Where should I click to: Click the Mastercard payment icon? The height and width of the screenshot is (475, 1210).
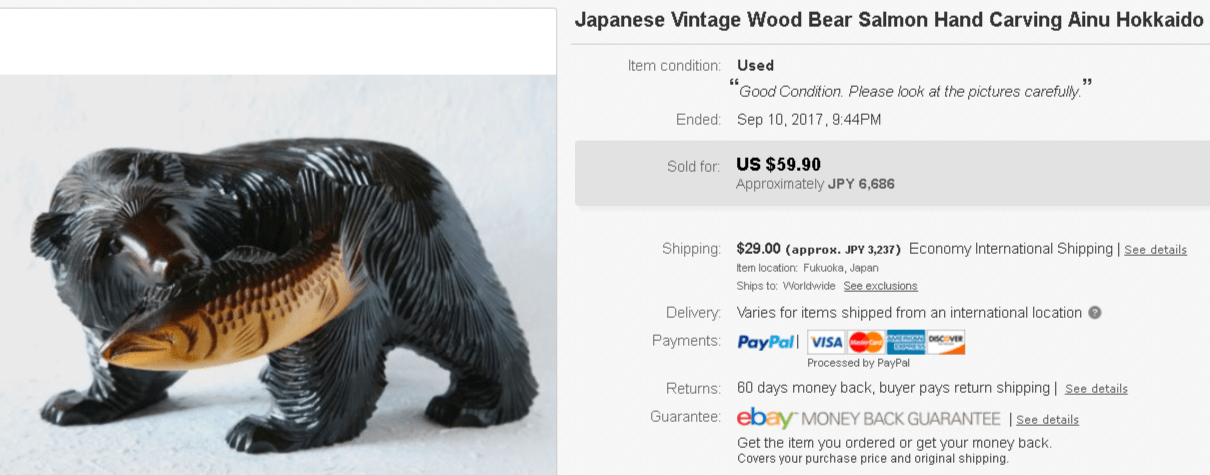866,342
